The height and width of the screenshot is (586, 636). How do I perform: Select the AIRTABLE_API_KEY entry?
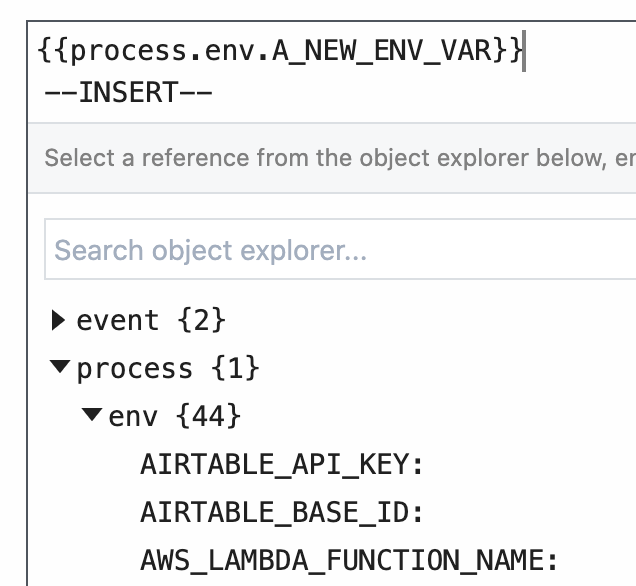(282, 464)
